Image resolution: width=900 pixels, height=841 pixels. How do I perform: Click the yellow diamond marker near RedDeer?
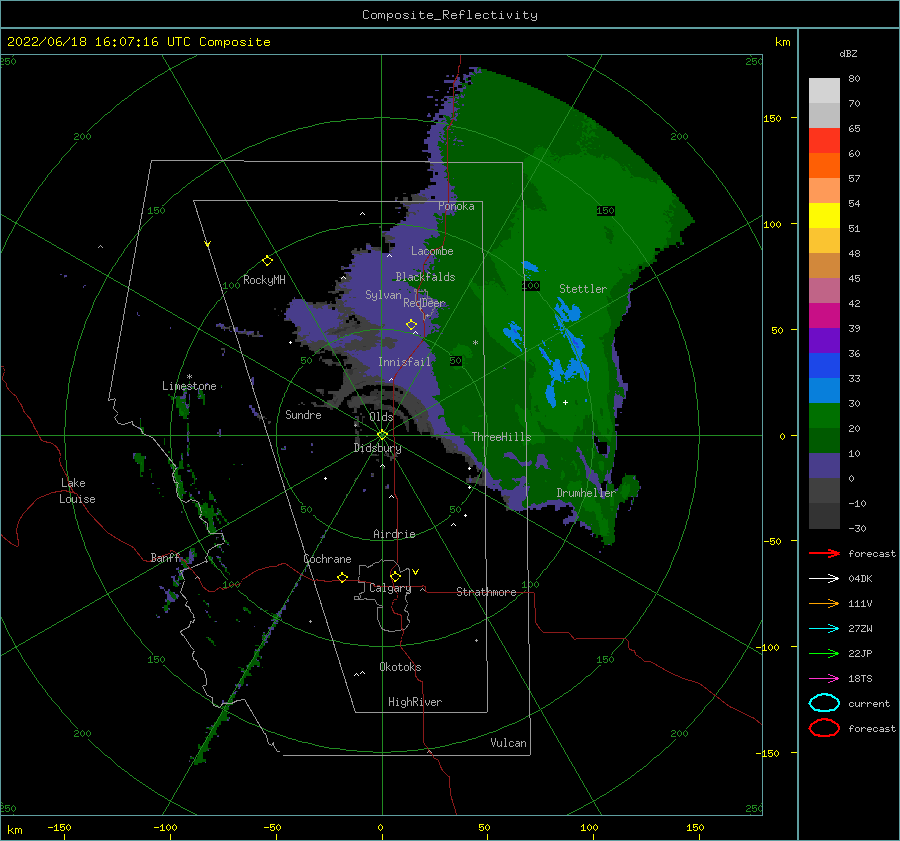click(411, 325)
